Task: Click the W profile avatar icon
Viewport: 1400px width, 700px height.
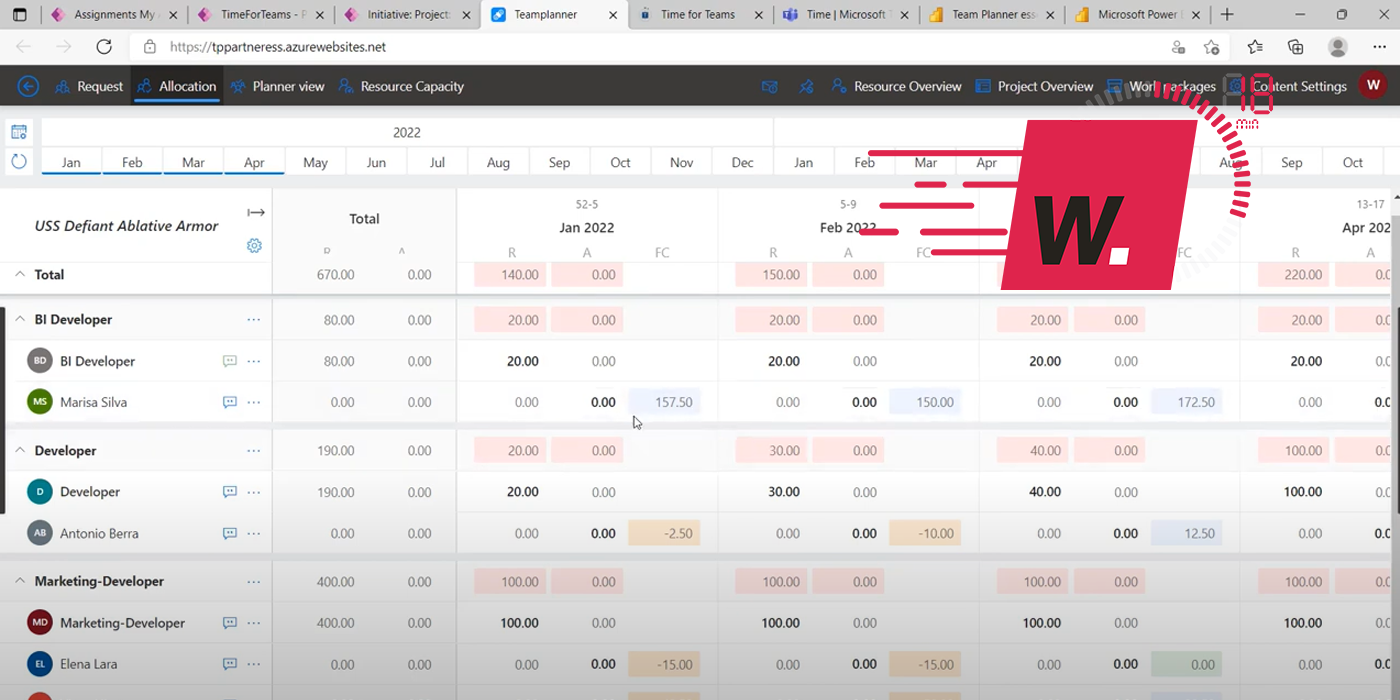Action: pyautogui.click(x=1373, y=86)
